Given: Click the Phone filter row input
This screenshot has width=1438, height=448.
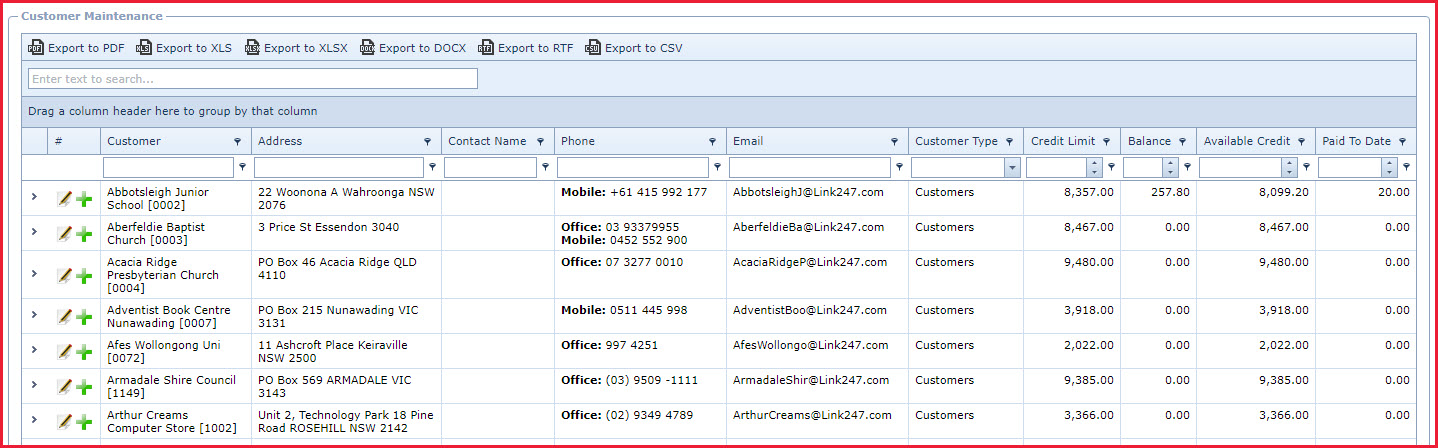Looking at the screenshot, I should tap(633, 168).
